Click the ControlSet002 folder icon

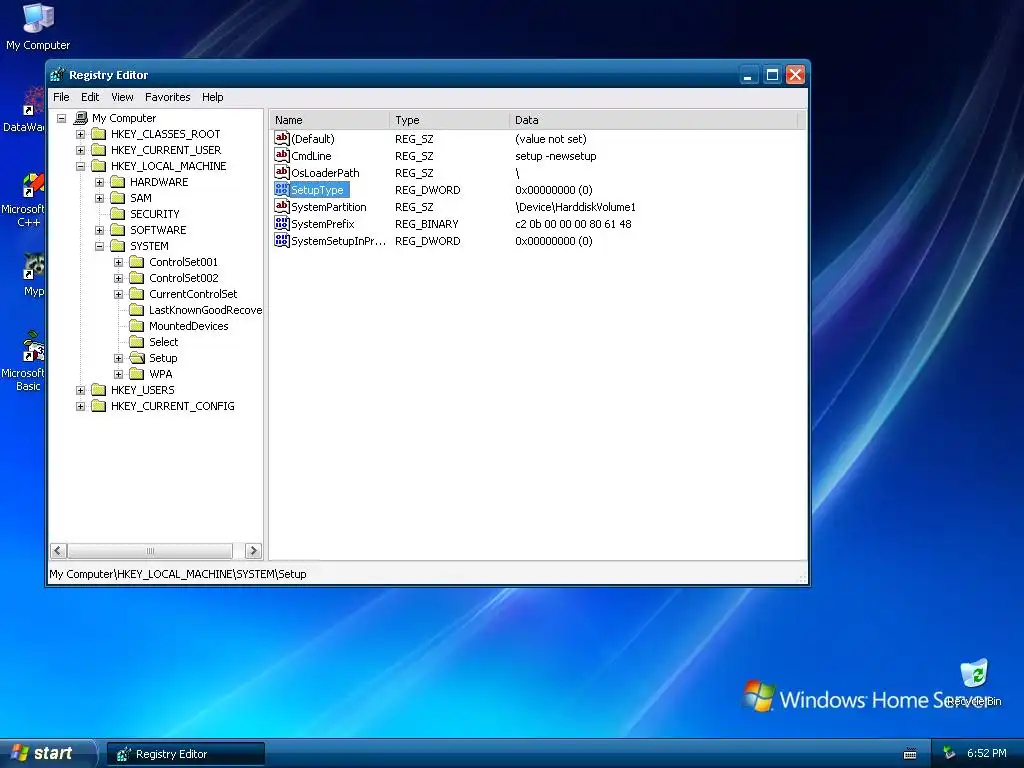(136, 278)
